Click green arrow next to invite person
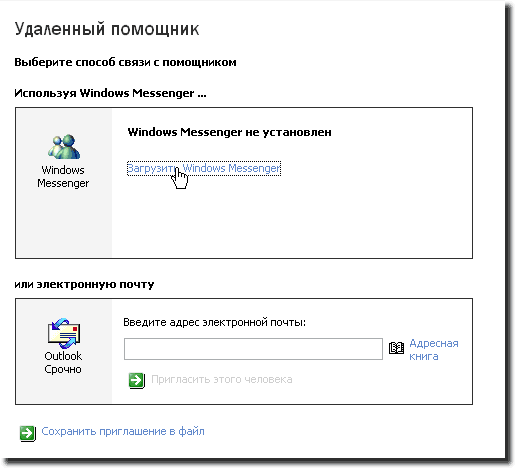515x469 pixels. (137, 380)
